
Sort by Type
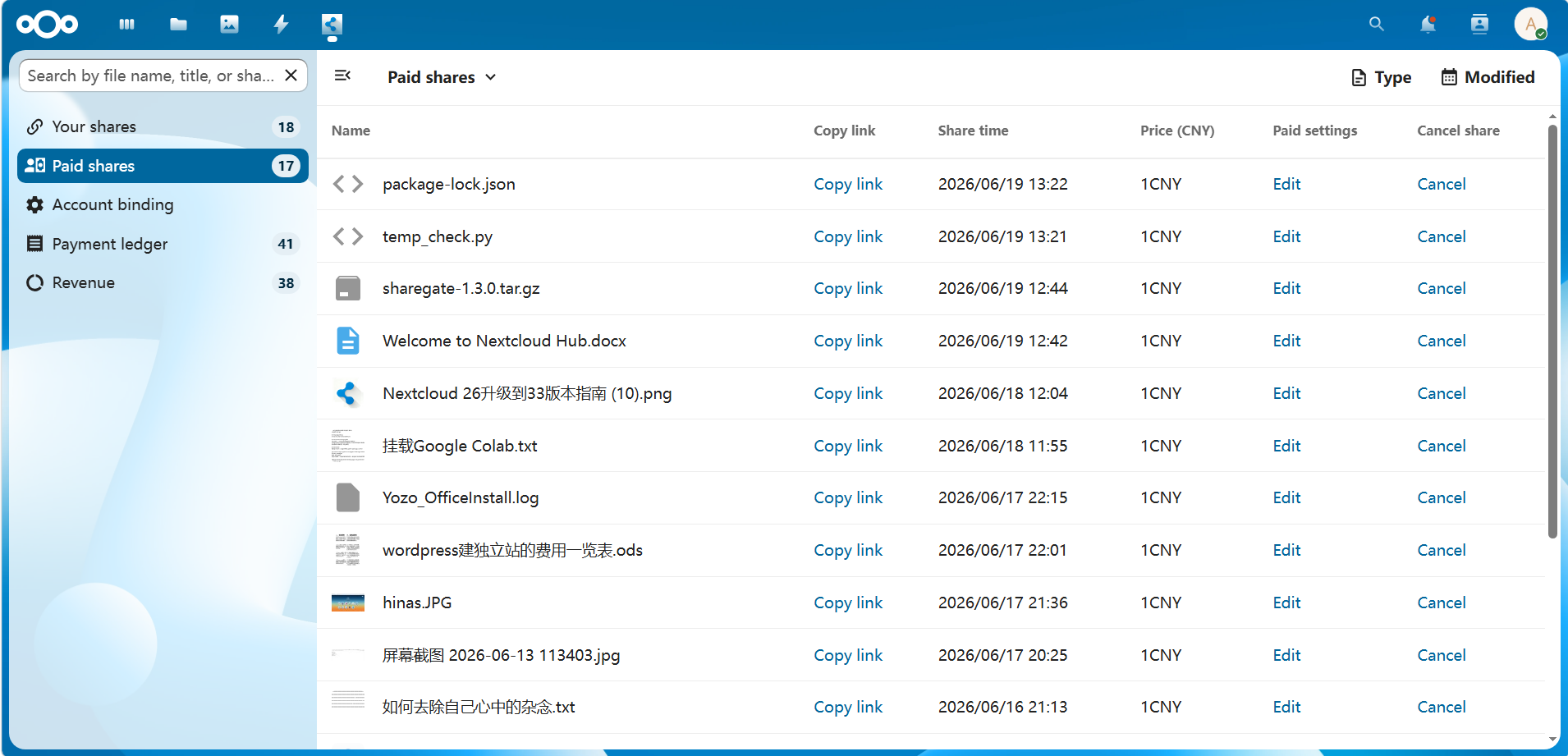[1382, 77]
